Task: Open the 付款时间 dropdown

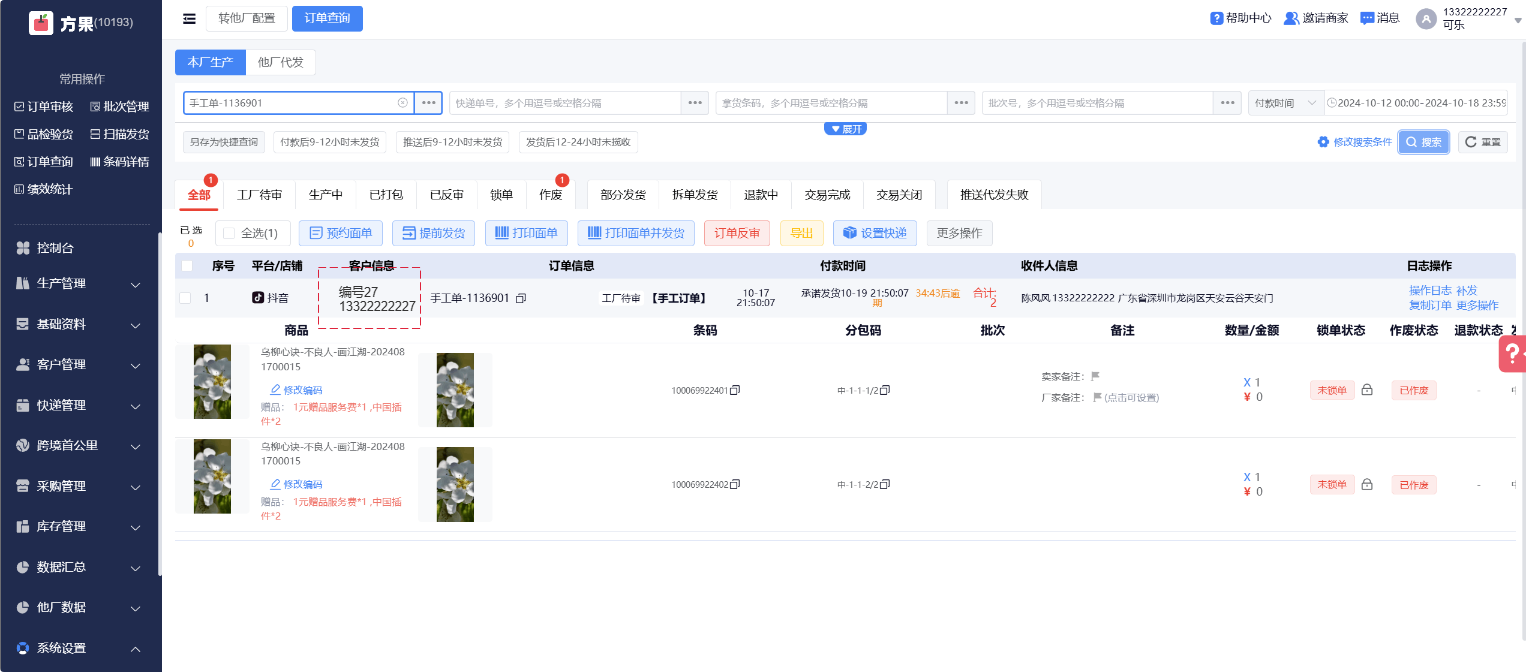Action: 1285,103
